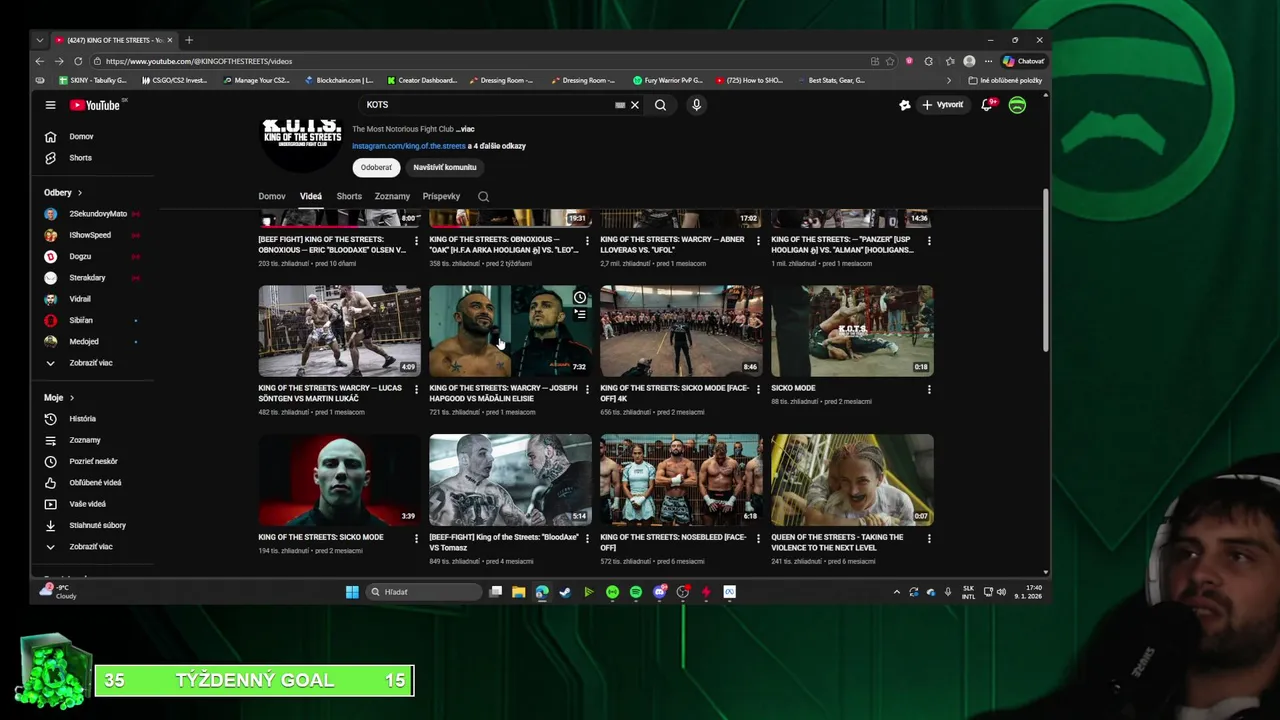Click the Vytvoriť create button

(x=943, y=105)
